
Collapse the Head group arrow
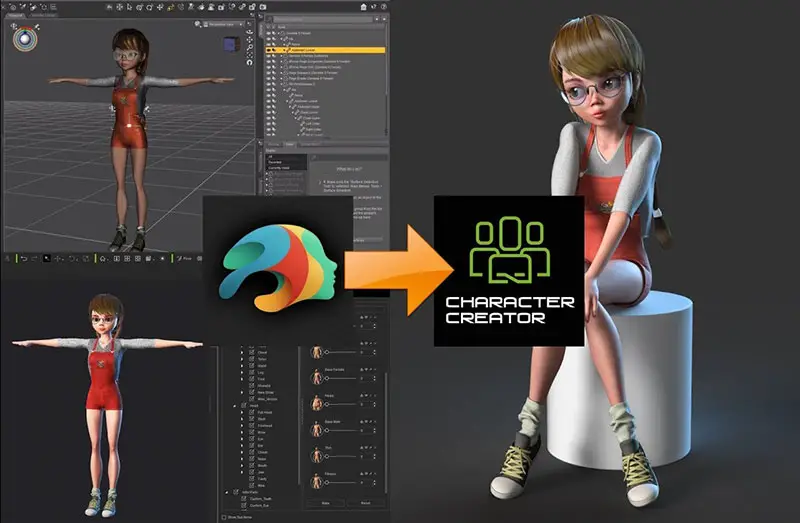pyautogui.click(x=235, y=406)
